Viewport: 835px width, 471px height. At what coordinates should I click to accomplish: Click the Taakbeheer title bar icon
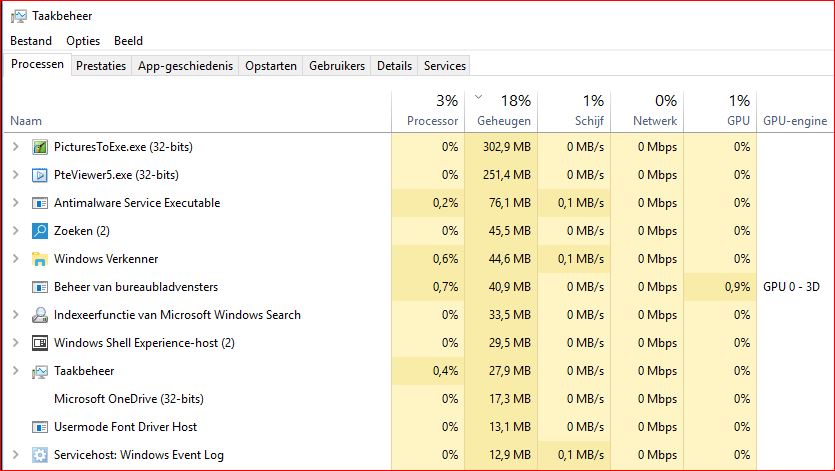pyautogui.click(x=19, y=16)
